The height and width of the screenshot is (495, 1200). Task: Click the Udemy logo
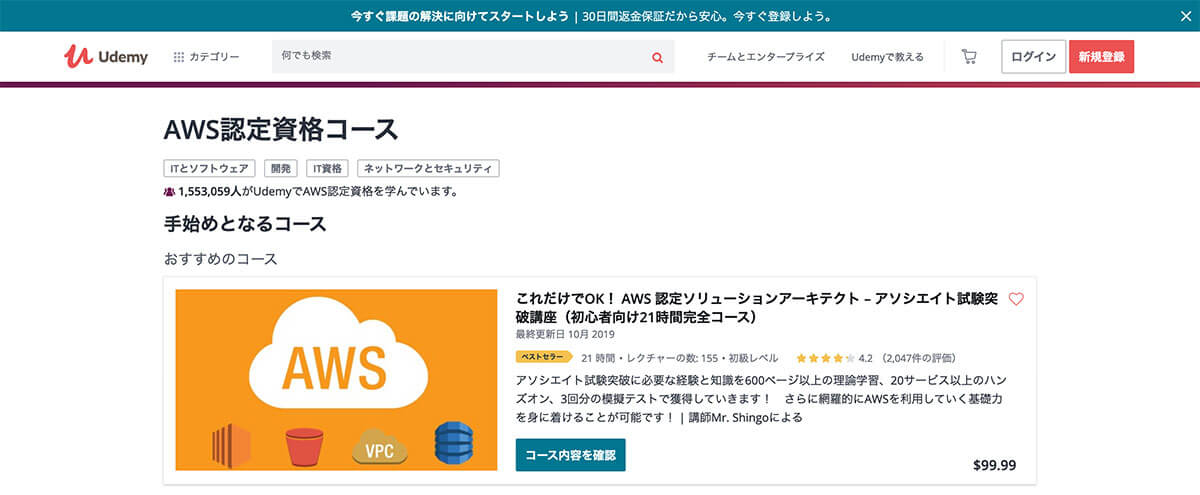105,57
